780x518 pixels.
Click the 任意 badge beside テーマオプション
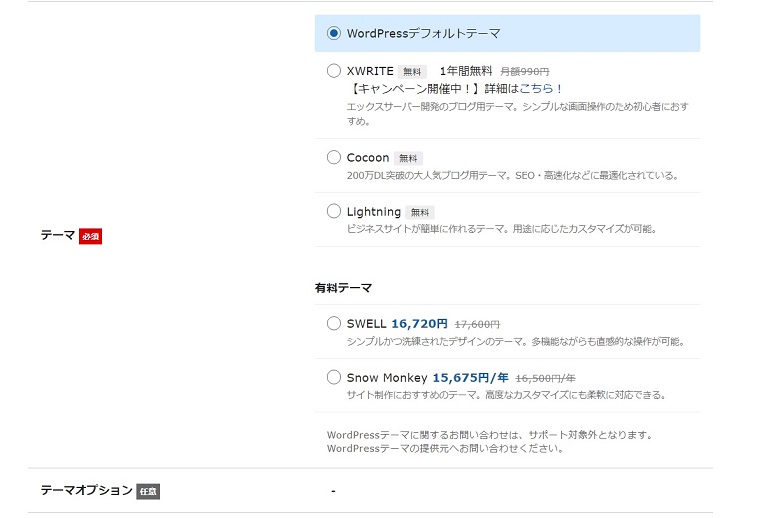(148, 492)
